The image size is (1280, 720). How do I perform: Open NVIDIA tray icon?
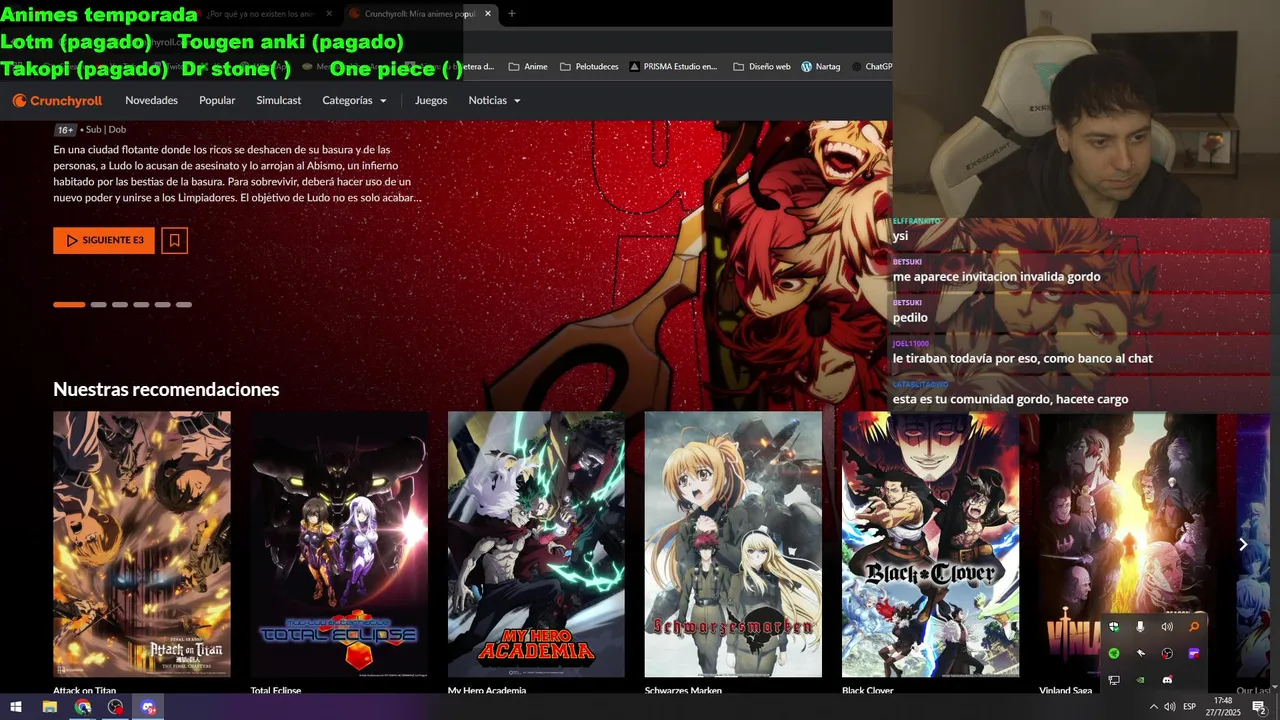pyautogui.click(x=1140, y=680)
